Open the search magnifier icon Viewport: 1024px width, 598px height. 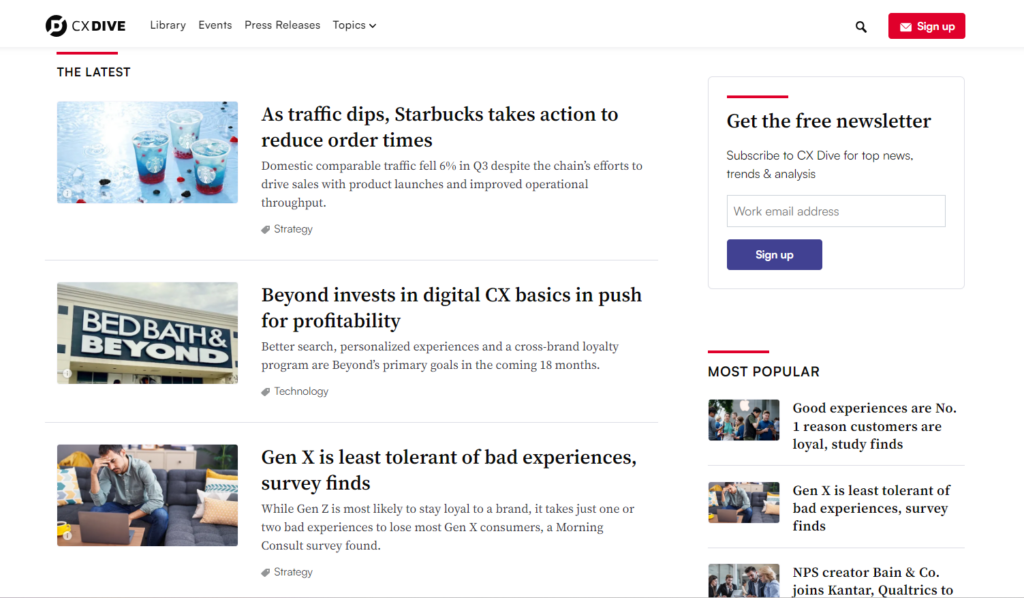click(x=861, y=27)
